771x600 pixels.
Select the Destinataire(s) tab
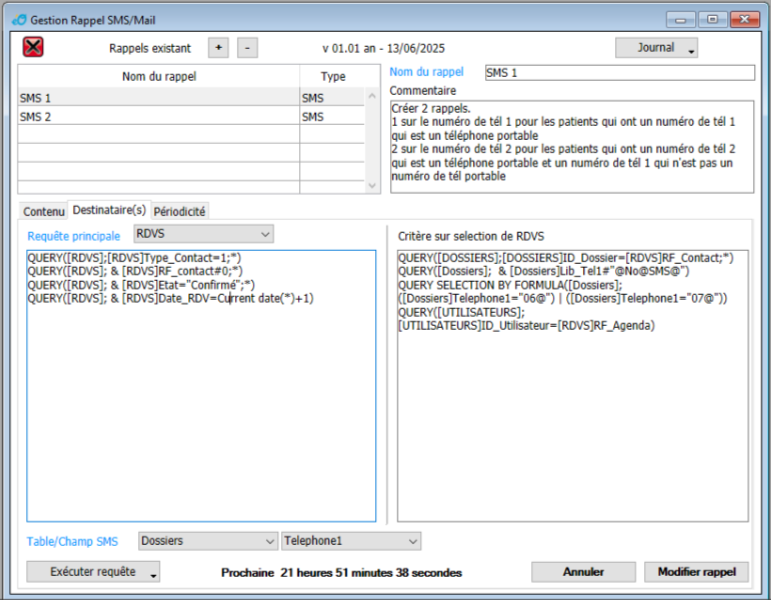tap(109, 210)
